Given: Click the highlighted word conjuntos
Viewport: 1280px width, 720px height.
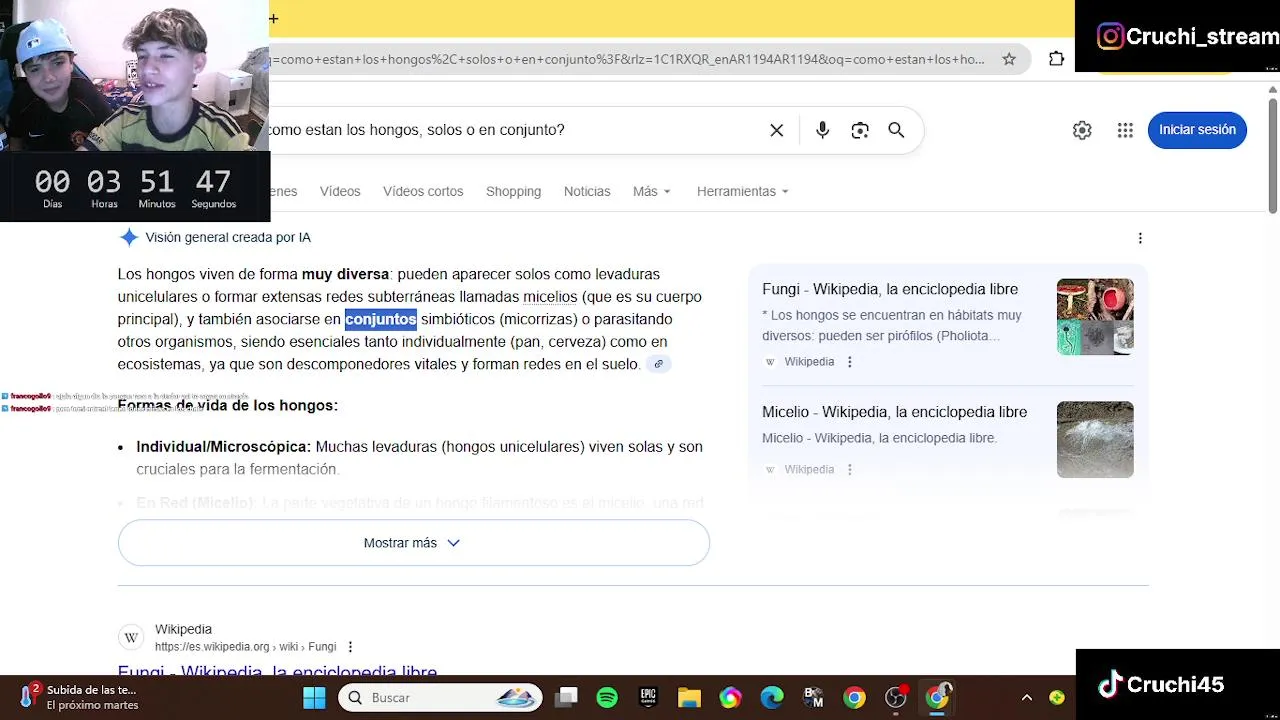Looking at the screenshot, I should pyautogui.click(x=380, y=319).
